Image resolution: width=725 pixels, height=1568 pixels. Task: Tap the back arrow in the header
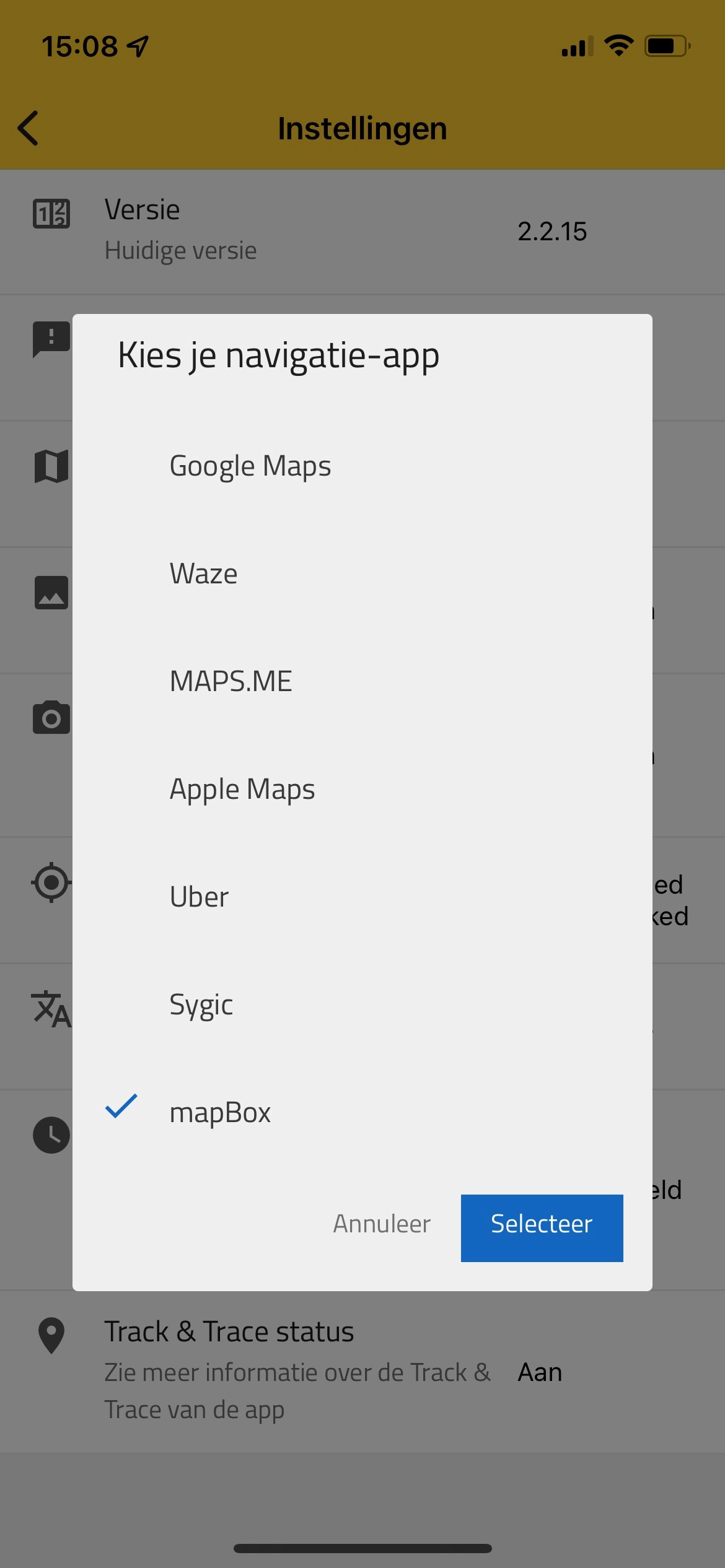[28, 128]
